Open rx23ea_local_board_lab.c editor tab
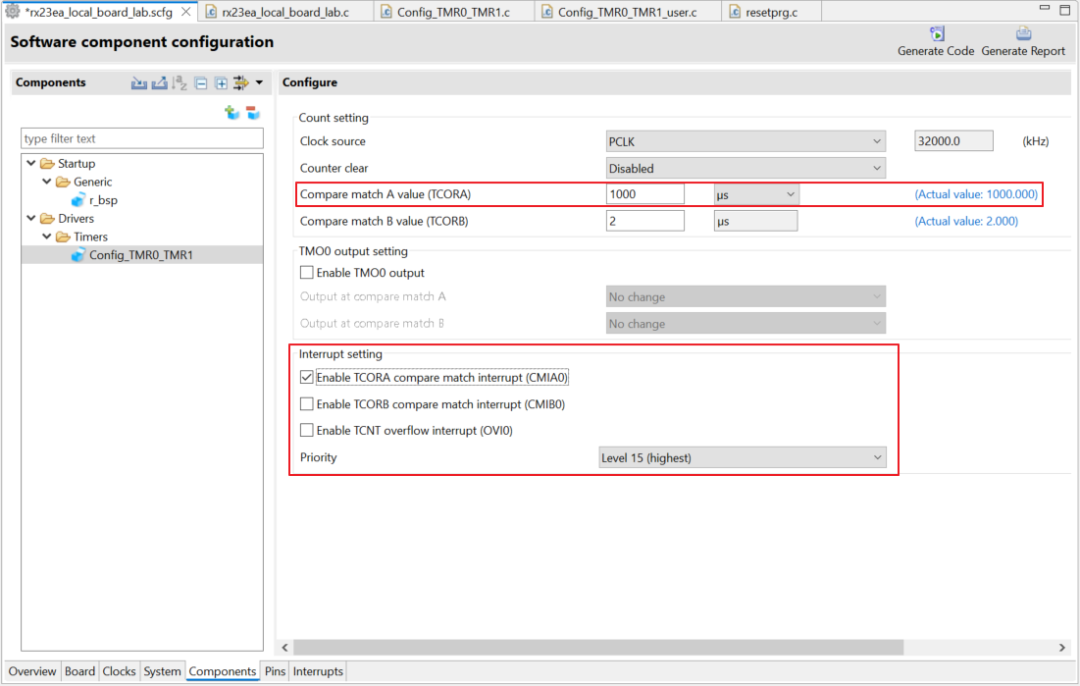 pyautogui.click(x=286, y=12)
